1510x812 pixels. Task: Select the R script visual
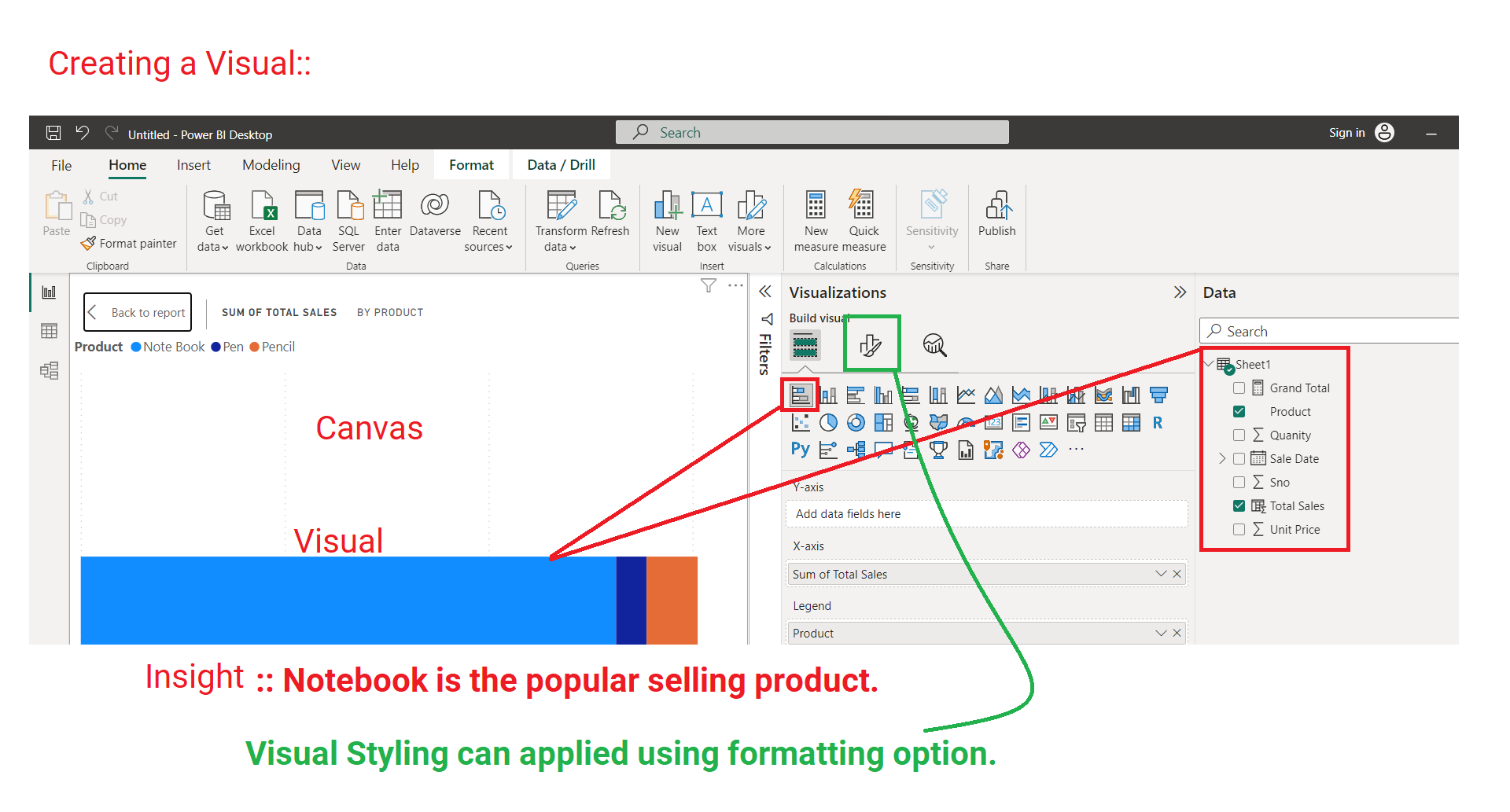click(1158, 423)
